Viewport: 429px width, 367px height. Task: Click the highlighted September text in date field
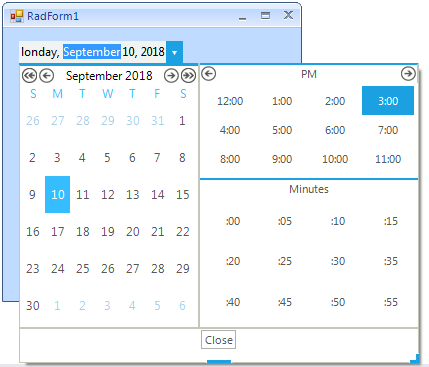coord(92,52)
